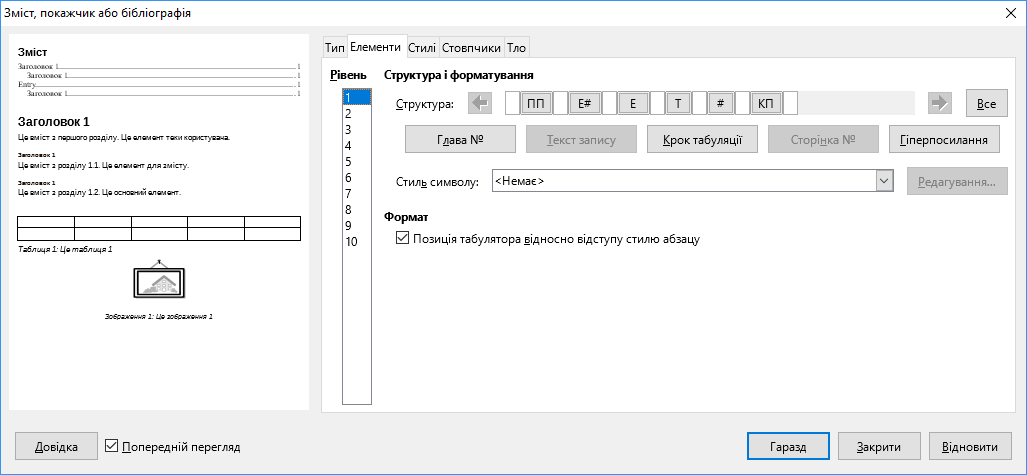Select the Е entry text token
1027x475 pixels.
click(633, 104)
